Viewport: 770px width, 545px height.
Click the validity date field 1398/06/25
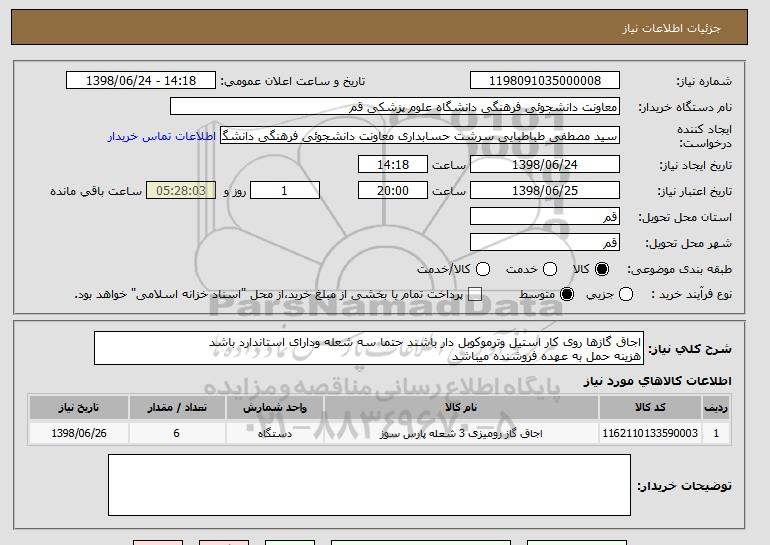pos(545,191)
